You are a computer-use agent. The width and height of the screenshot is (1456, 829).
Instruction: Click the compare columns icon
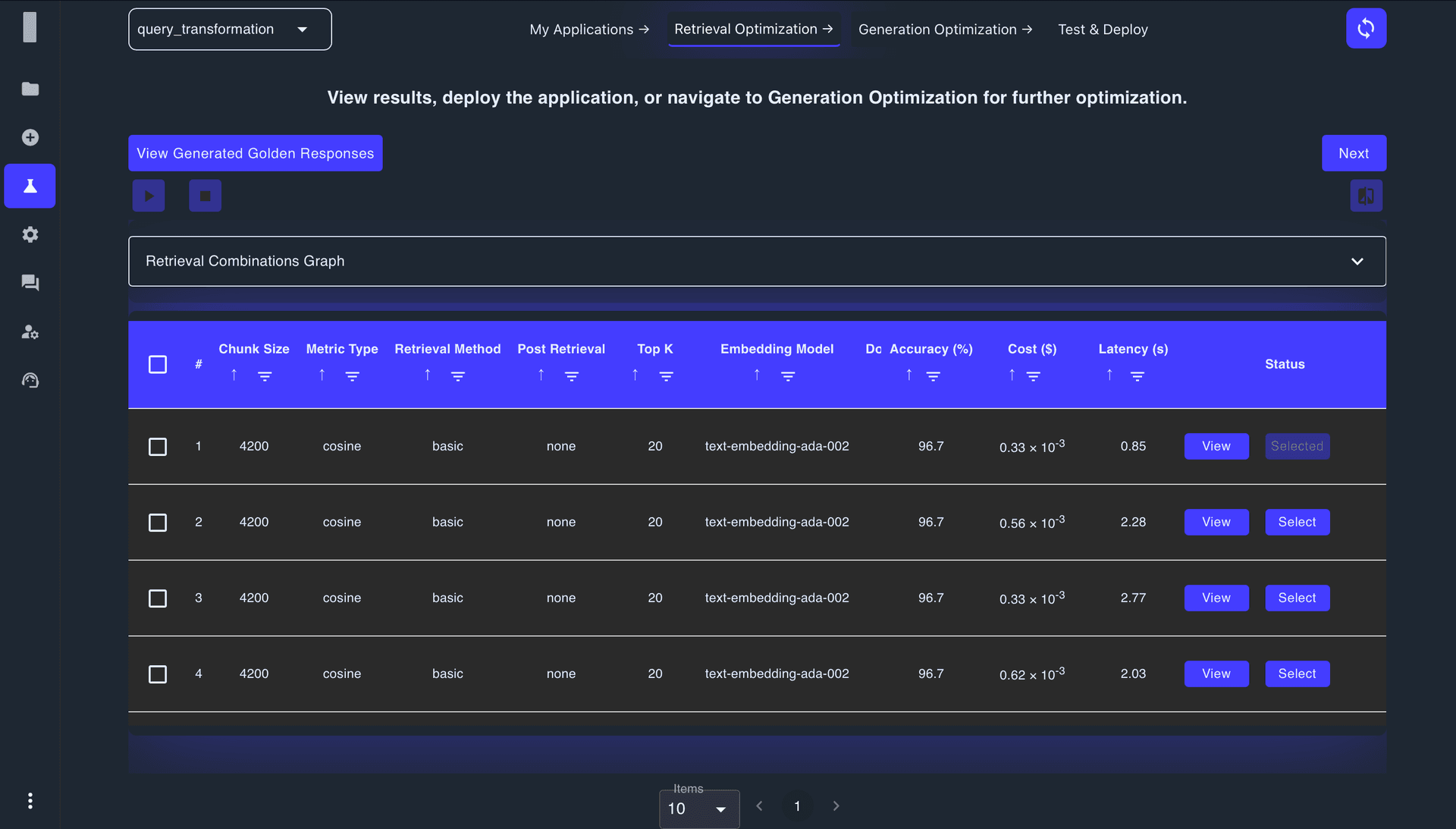(x=1366, y=196)
